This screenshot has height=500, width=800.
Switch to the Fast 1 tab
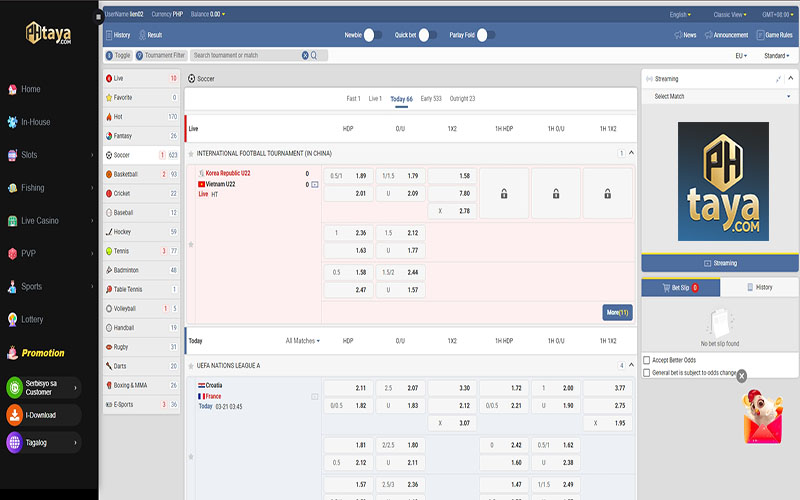click(353, 98)
